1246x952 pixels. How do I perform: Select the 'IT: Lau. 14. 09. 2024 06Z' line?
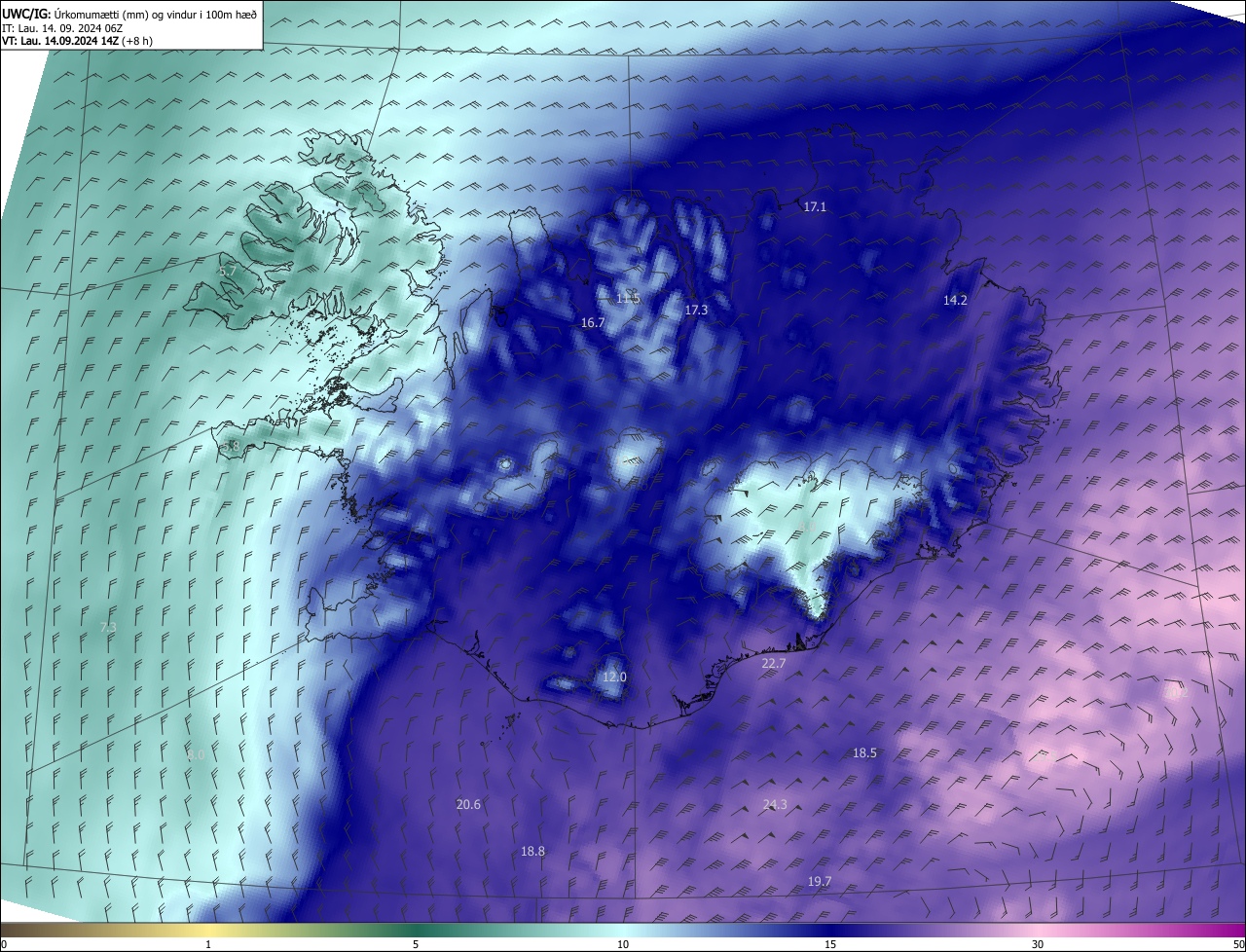[61, 28]
